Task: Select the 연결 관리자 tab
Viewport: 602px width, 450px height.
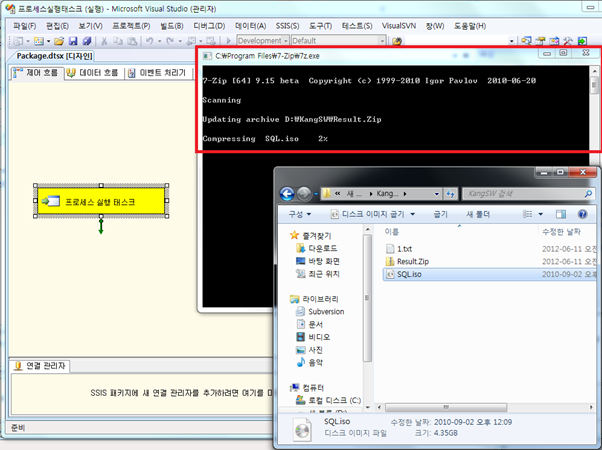Action: (40, 366)
